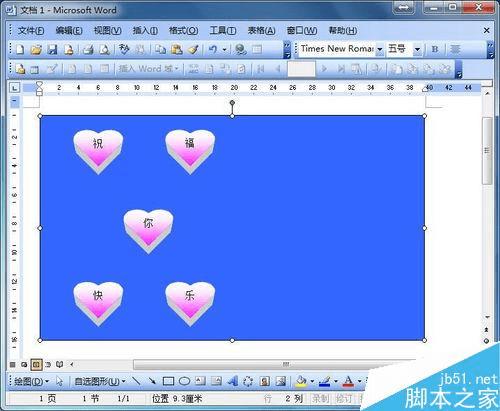The height and width of the screenshot is (411, 500).
Task: Select the heart shape labeled 你
Action: [x=148, y=231]
